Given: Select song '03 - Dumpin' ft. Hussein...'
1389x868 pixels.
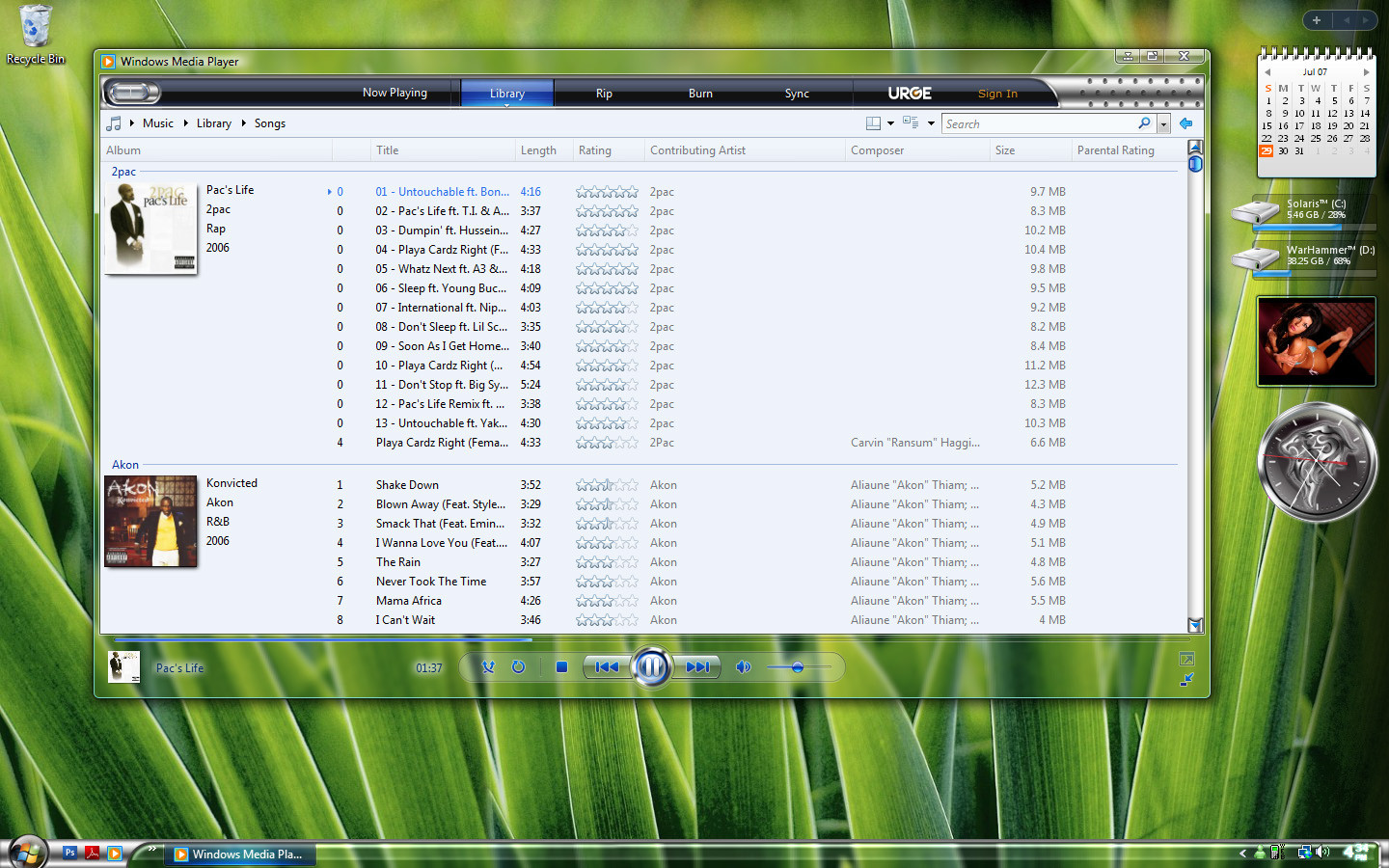Looking at the screenshot, I should click(x=442, y=231).
